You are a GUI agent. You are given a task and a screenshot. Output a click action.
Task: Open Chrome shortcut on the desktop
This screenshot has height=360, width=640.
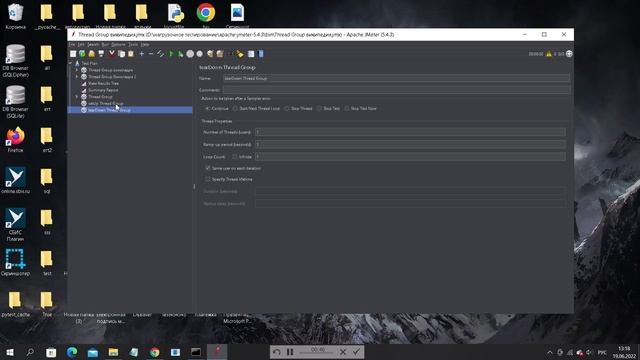pyautogui.click(x=206, y=16)
